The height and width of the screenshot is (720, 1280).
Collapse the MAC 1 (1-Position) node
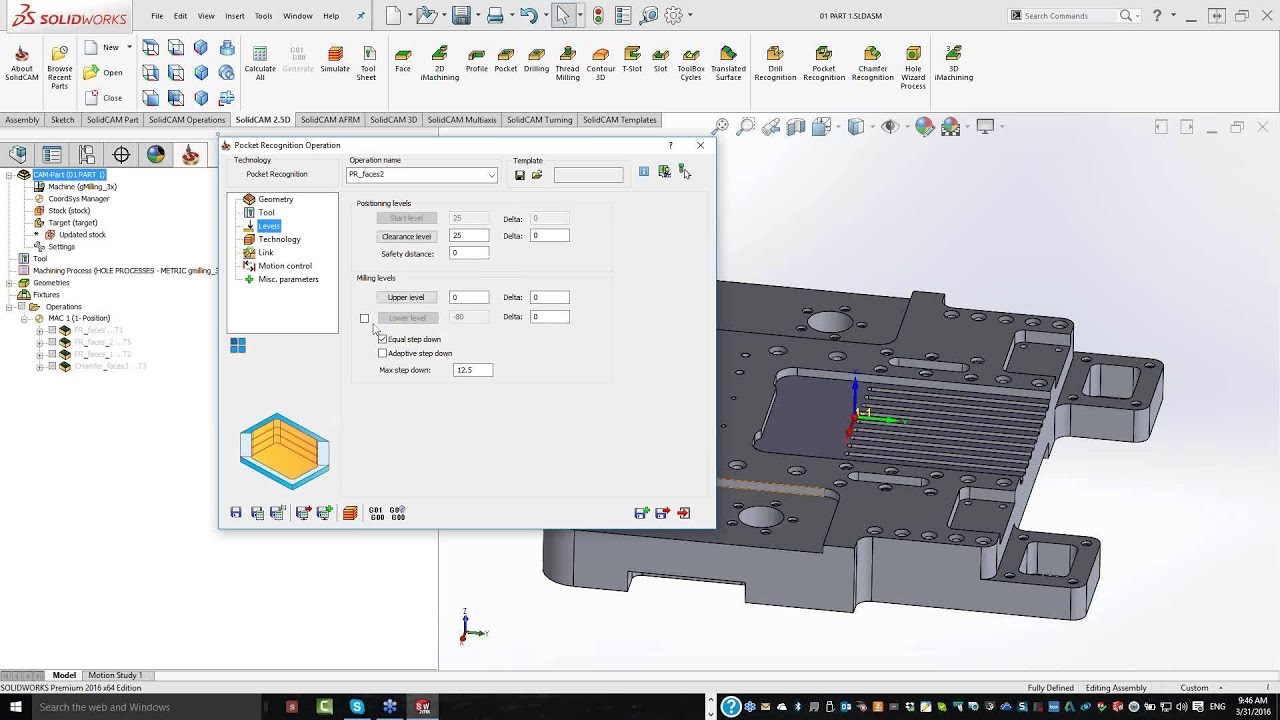click(x=24, y=318)
